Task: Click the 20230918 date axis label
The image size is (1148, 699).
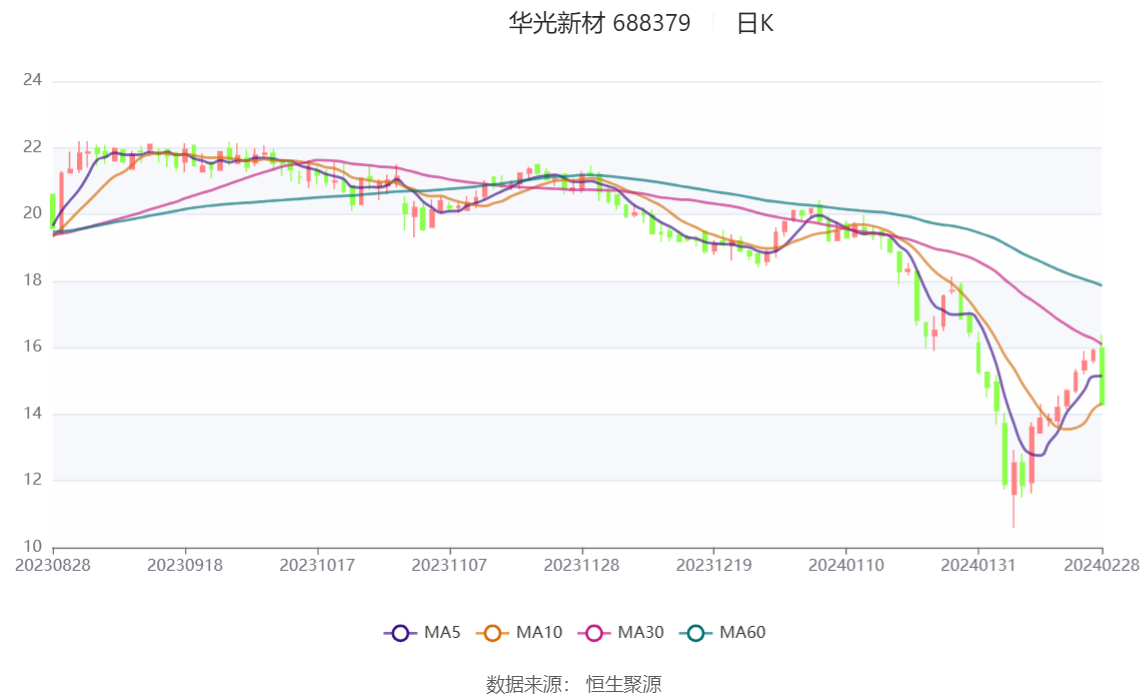Action: coord(185,566)
